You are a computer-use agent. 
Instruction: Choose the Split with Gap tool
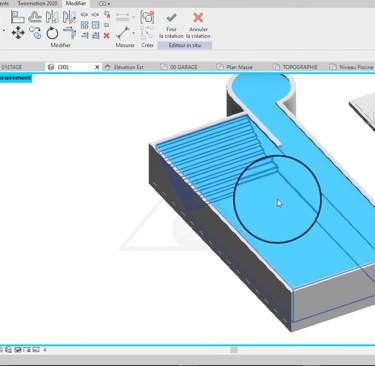95,15
